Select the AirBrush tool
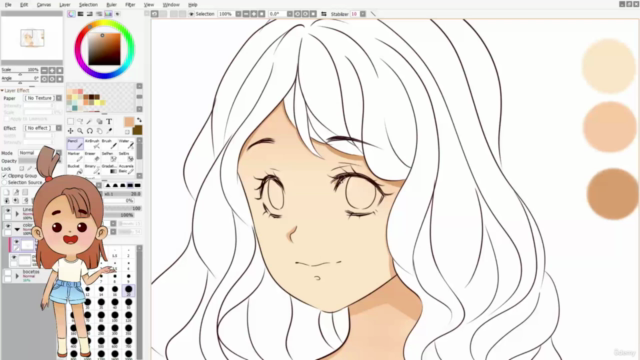 [x=92, y=144]
